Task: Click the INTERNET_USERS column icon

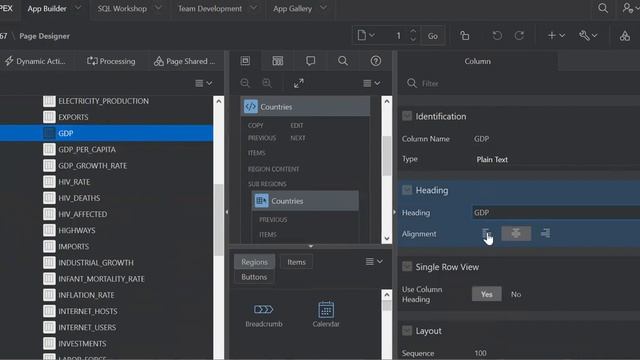Action: (x=49, y=327)
